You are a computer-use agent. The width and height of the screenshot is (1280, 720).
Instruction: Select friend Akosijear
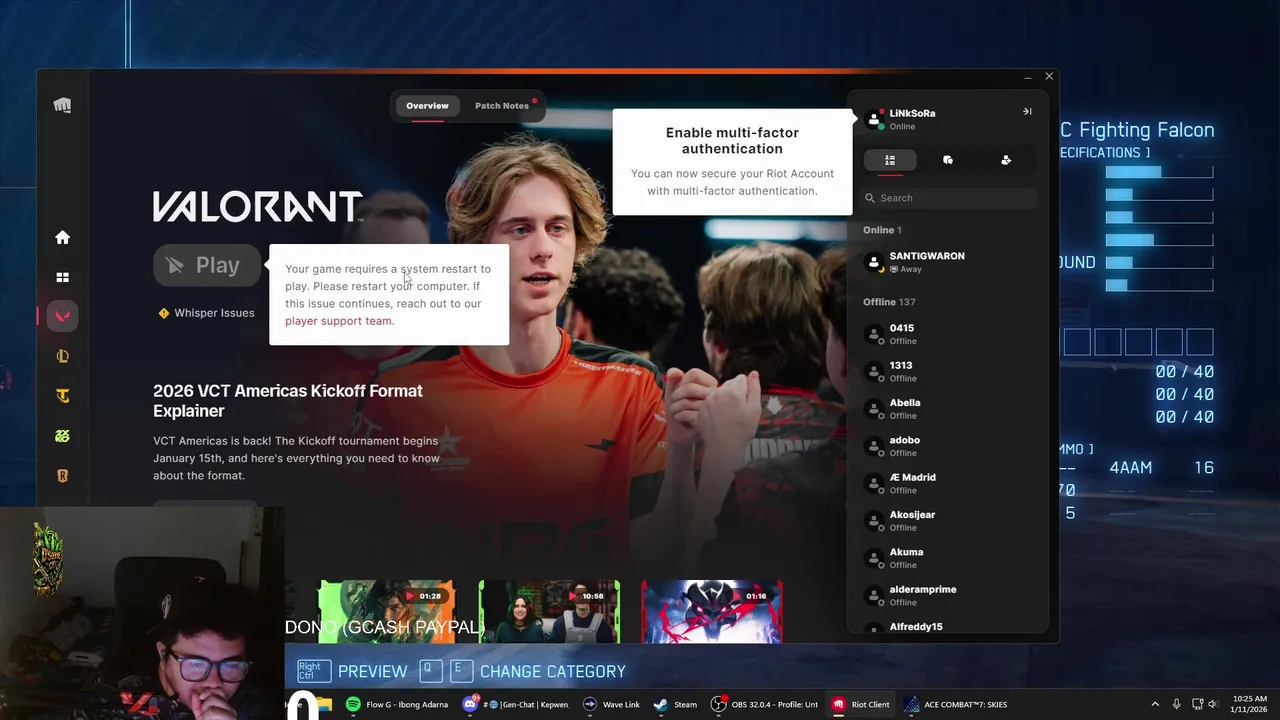coord(948,521)
